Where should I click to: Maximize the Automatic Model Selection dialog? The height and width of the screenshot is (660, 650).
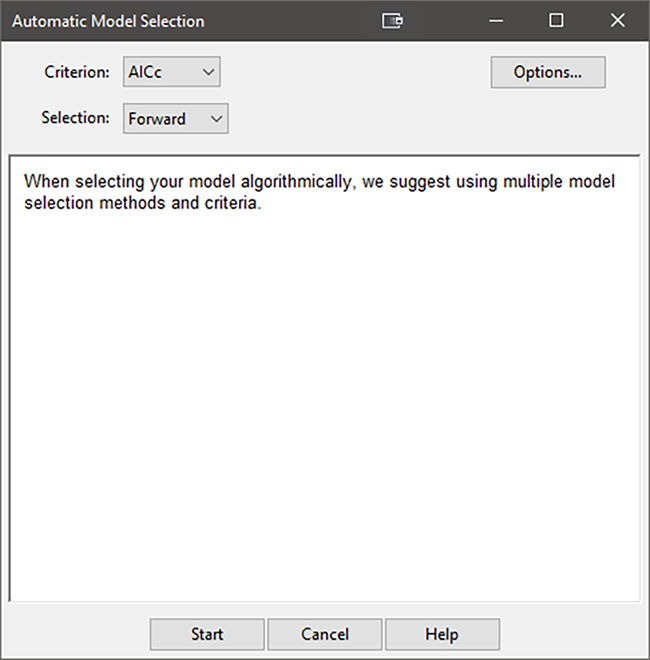[556, 21]
